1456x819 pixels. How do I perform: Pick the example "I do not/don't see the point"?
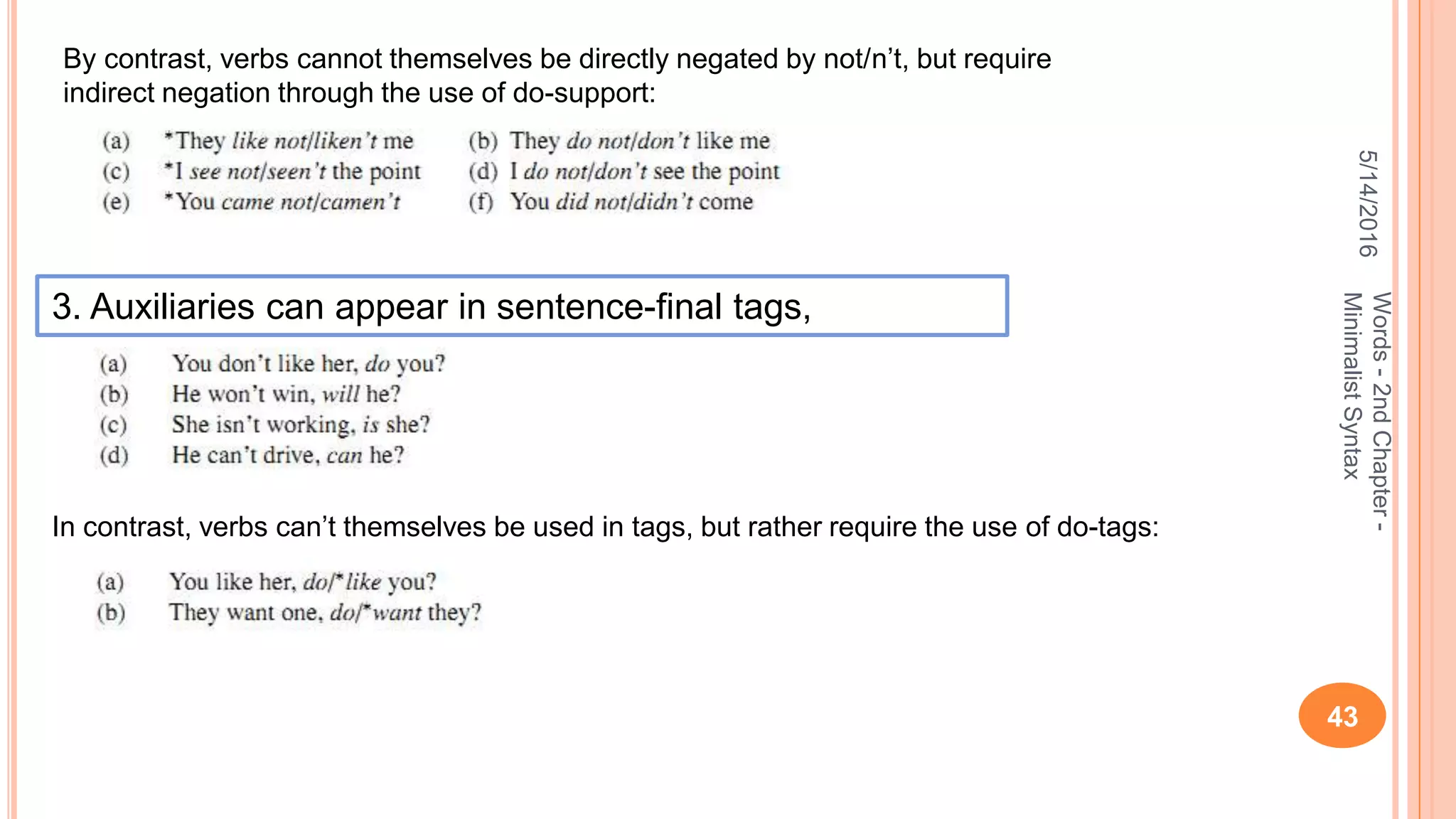click(x=644, y=171)
